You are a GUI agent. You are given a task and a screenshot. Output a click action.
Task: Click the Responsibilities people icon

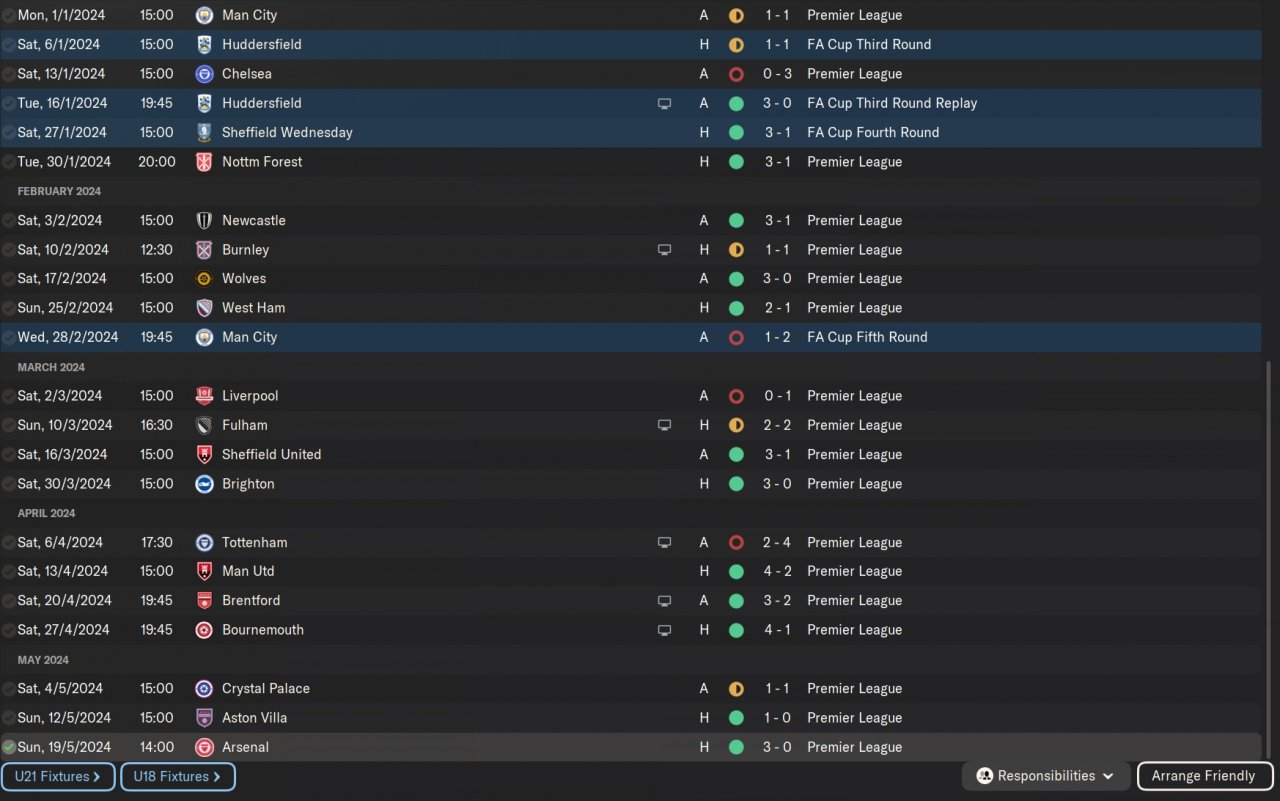pyautogui.click(x=984, y=776)
